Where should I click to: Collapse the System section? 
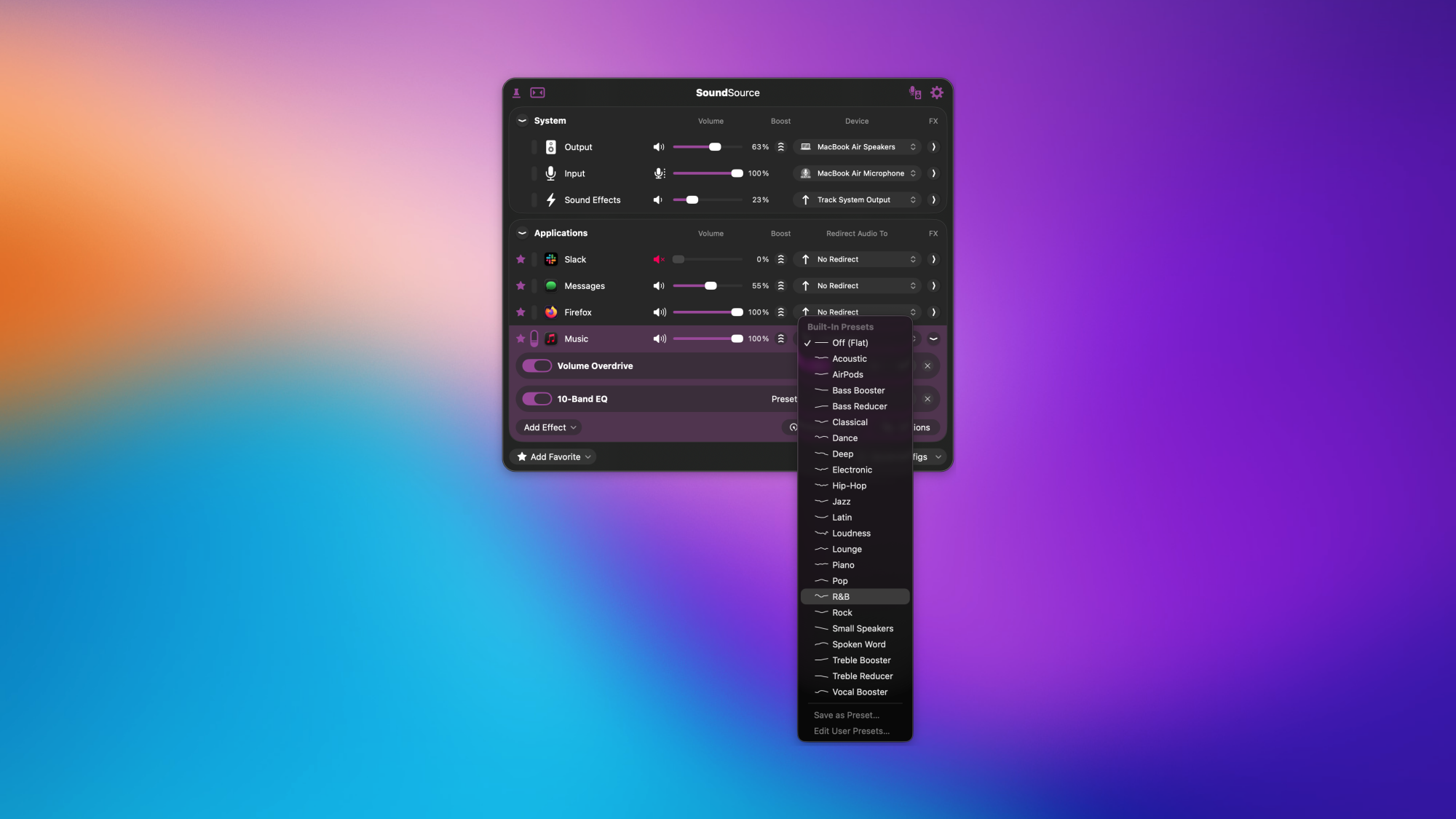pyautogui.click(x=522, y=121)
